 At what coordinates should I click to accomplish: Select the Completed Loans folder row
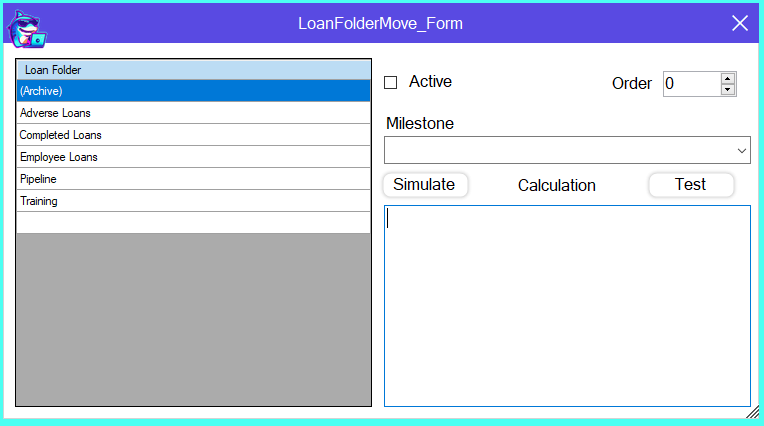click(194, 135)
